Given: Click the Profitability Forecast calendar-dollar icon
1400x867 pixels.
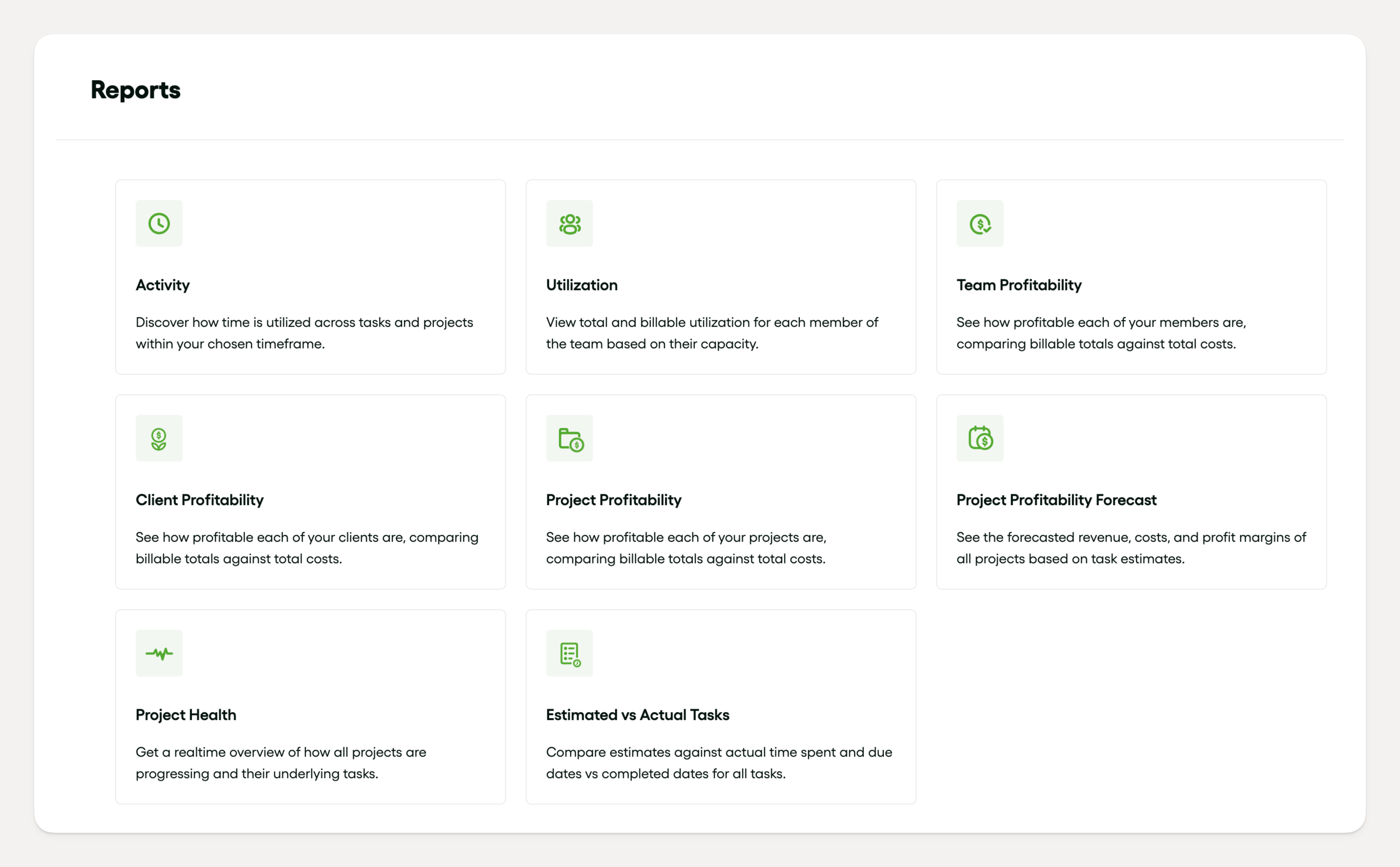Looking at the screenshot, I should pos(980,438).
